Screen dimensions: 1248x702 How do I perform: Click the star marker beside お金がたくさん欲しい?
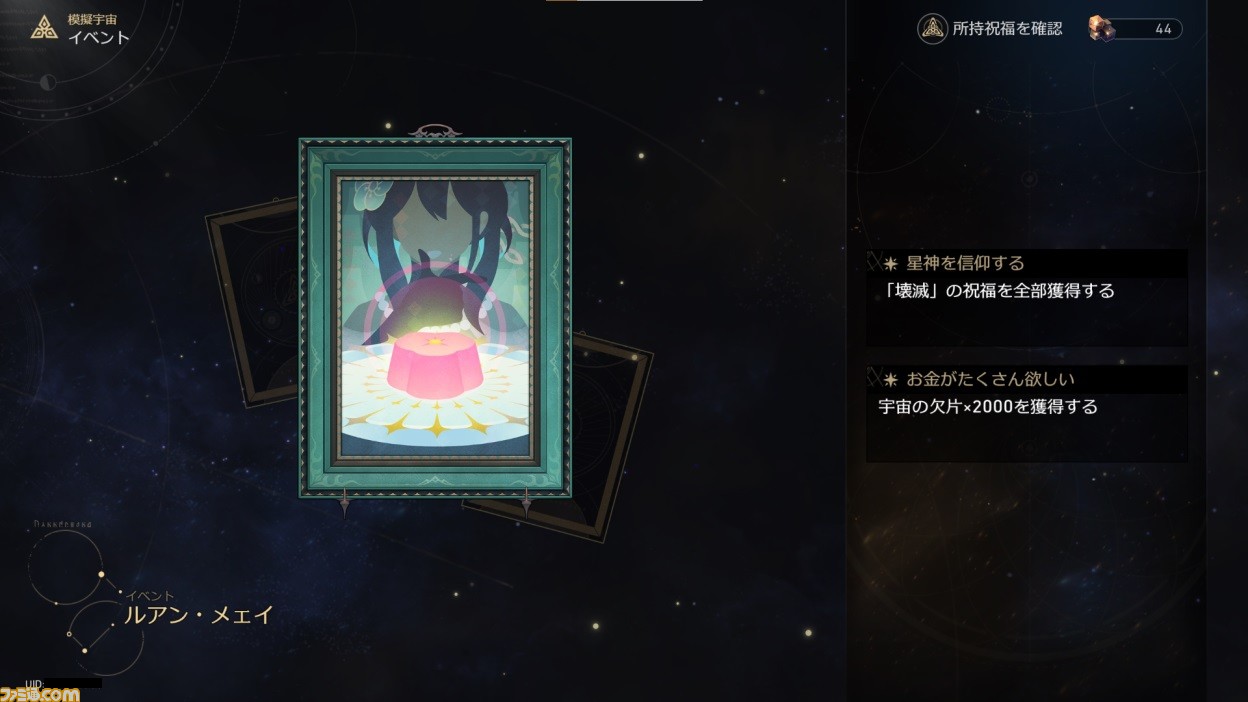(890, 380)
